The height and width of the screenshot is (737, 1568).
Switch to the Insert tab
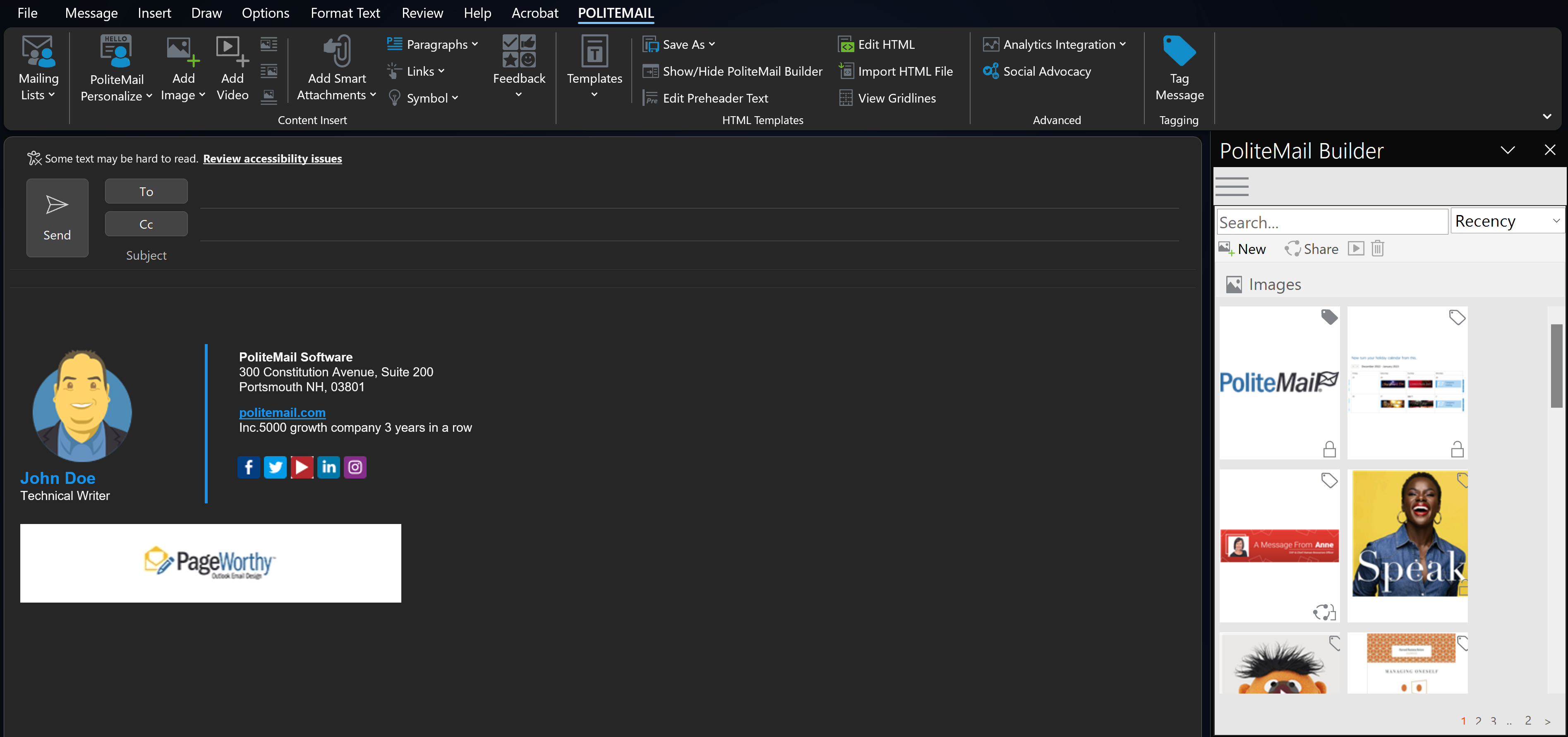(154, 13)
